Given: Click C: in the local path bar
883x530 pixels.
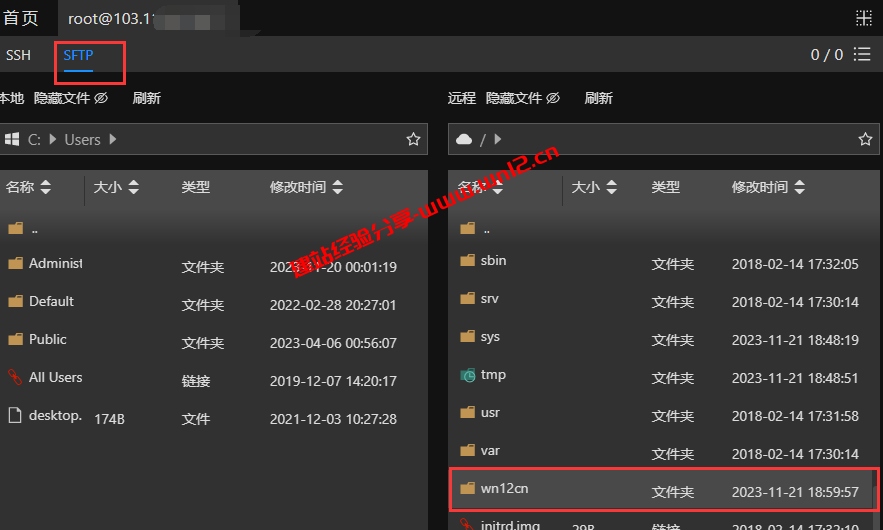Looking at the screenshot, I should [34, 140].
